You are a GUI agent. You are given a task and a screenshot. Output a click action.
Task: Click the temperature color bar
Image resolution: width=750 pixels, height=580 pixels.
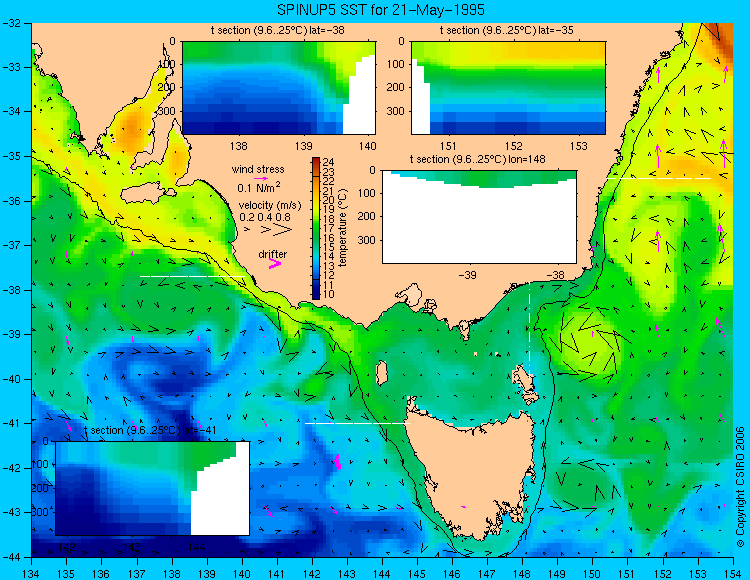(x=316, y=229)
